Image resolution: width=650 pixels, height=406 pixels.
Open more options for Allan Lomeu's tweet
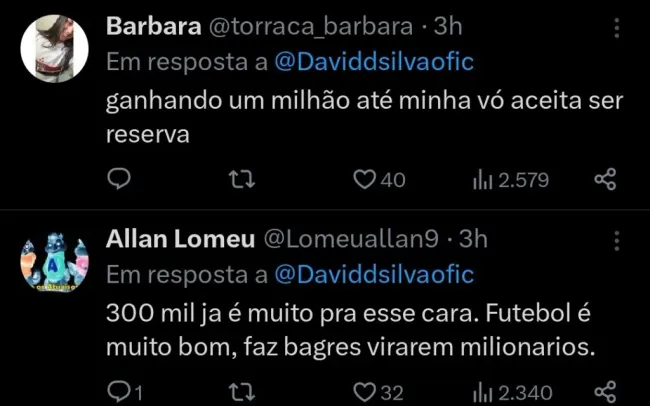coord(617,242)
